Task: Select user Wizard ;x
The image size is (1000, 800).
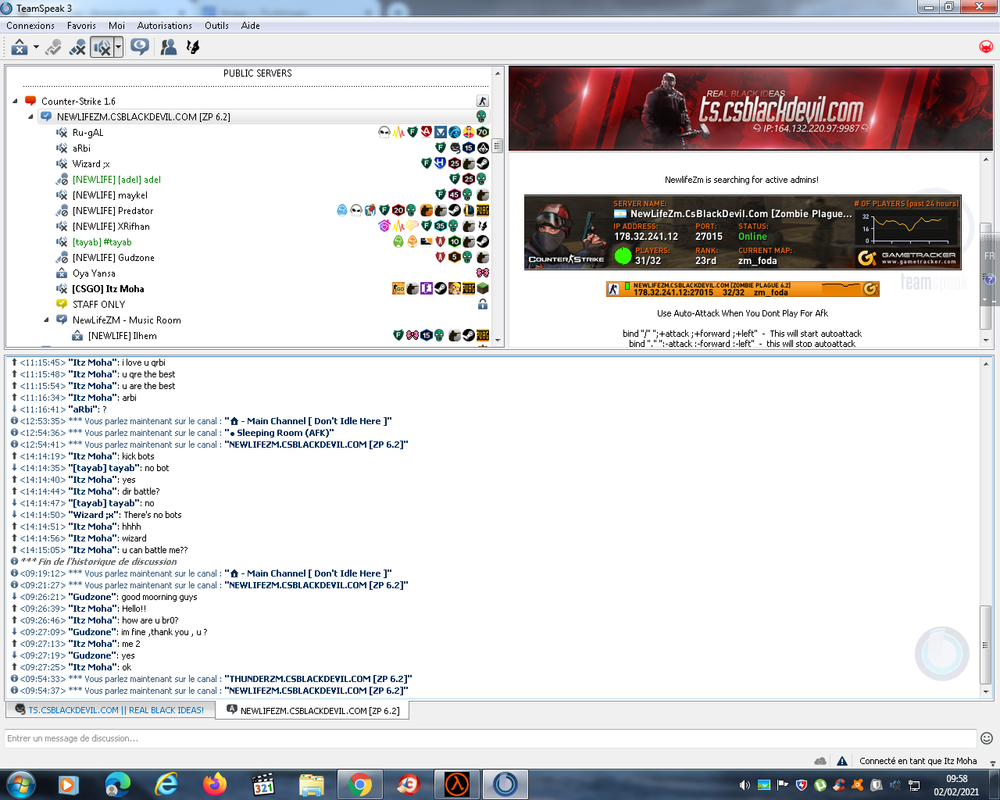Action: 91,164
